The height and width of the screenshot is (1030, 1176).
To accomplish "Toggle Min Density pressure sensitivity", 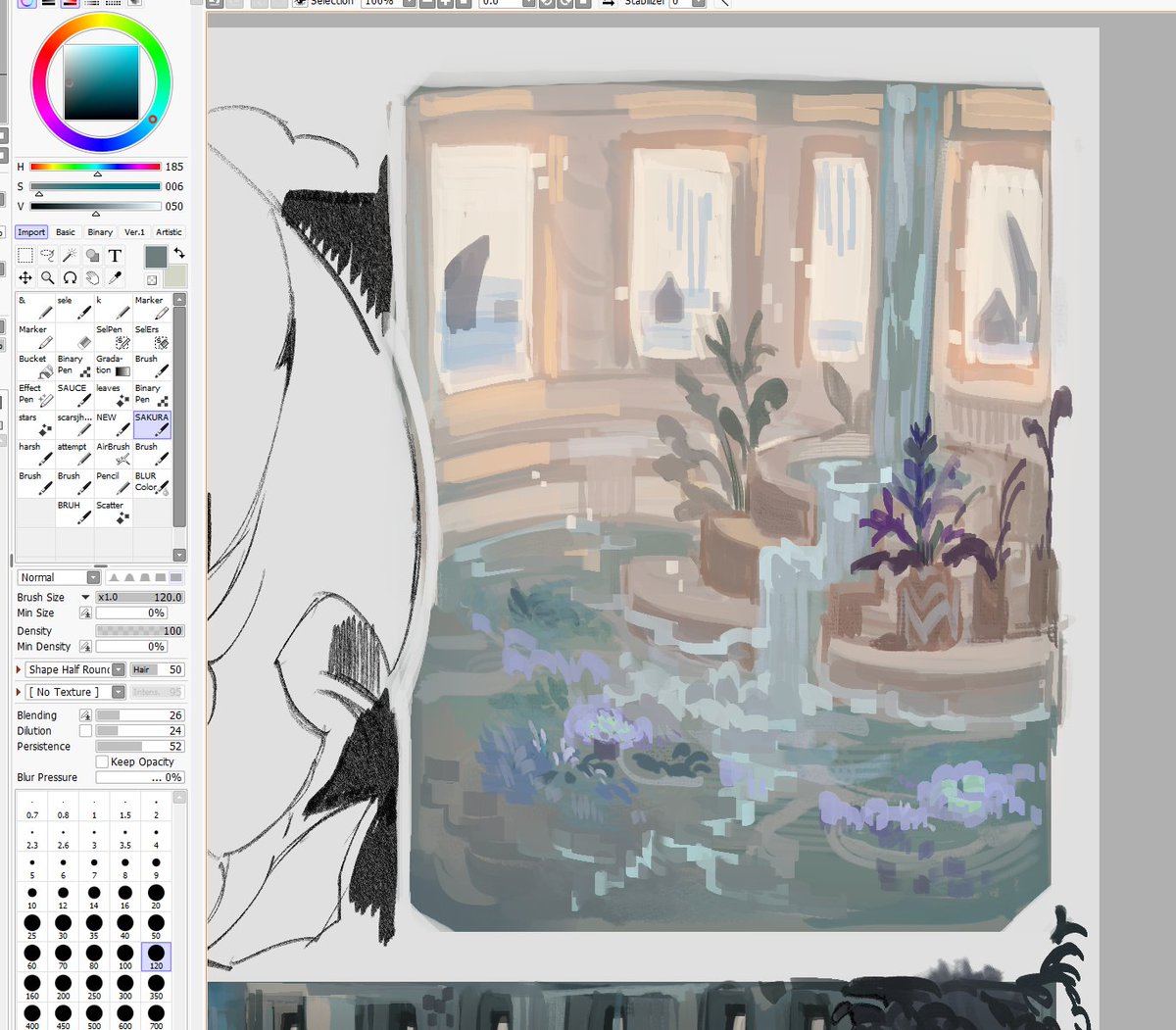I will [85, 647].
